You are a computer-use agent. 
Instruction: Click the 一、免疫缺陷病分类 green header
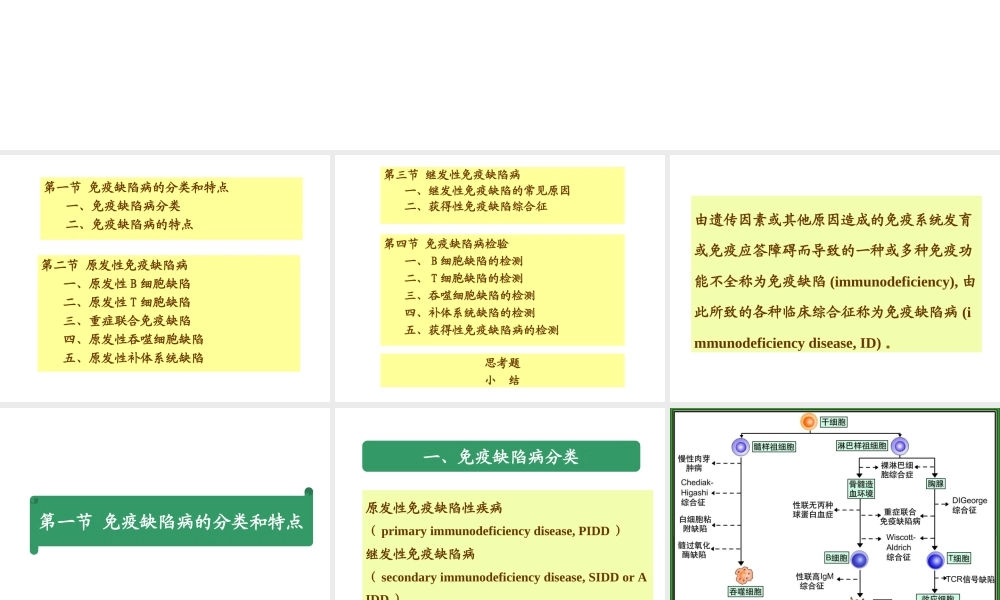501,456
